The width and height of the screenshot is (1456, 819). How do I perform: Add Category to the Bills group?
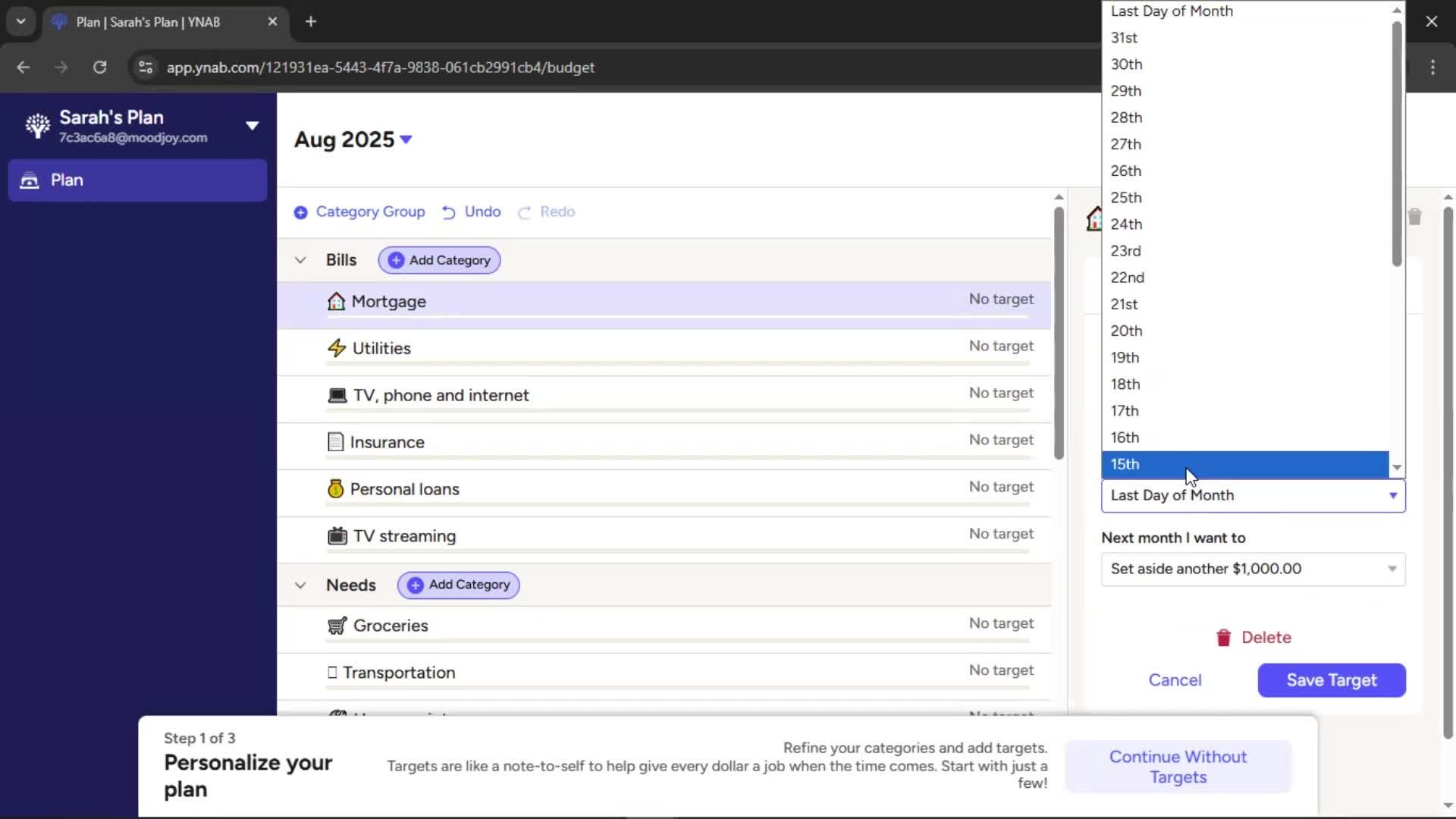coord(439,260)
